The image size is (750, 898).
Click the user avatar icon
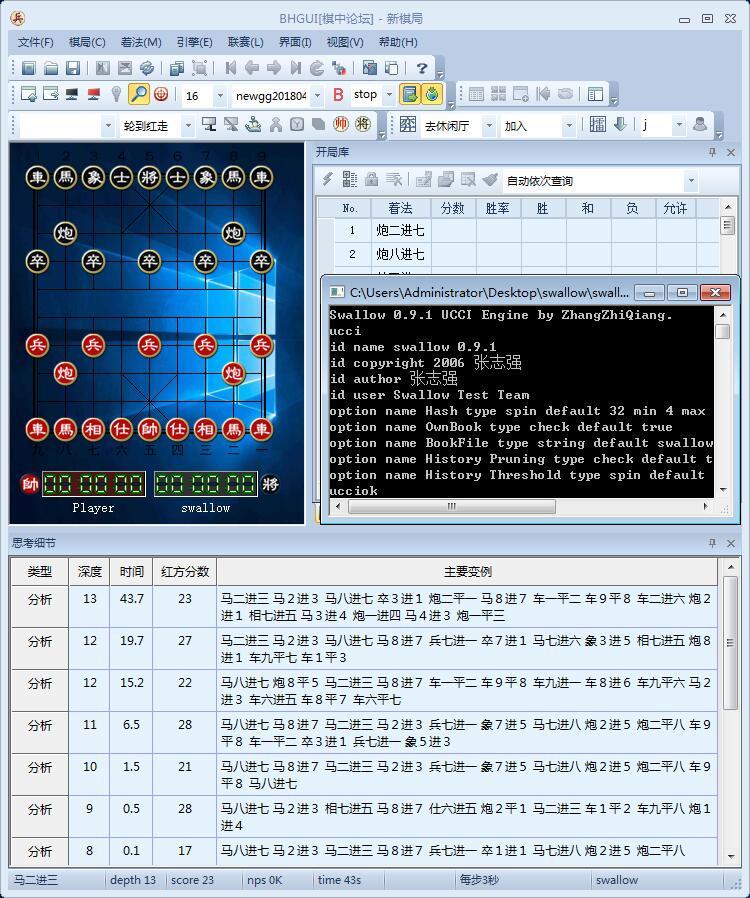(700, 124)
